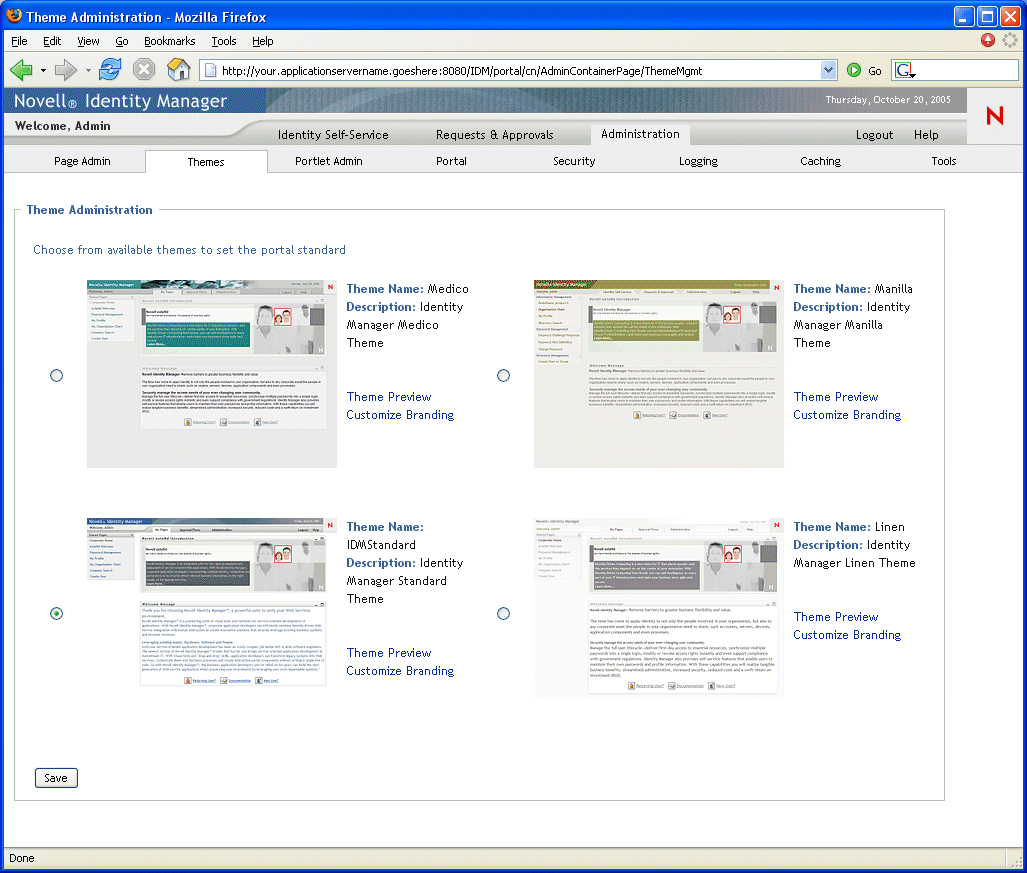Click the Welcome, Admin text
Image resolution: width=1027 pixels, height=873 pixels.
(63, 126)
